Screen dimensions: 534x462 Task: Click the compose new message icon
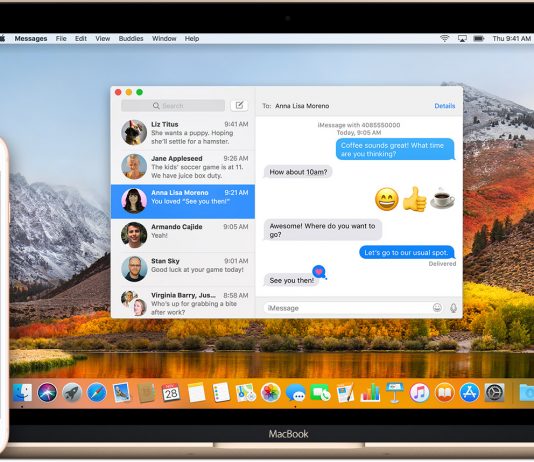pyautogui.click(x=239, y=105)
